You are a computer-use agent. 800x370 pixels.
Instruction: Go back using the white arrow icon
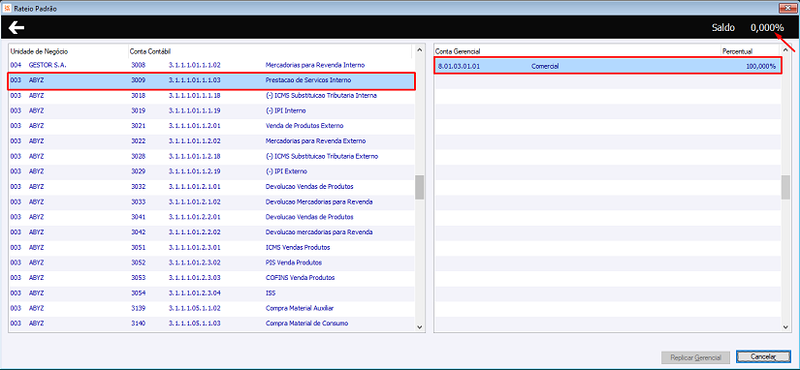click(x=16, y=28)
